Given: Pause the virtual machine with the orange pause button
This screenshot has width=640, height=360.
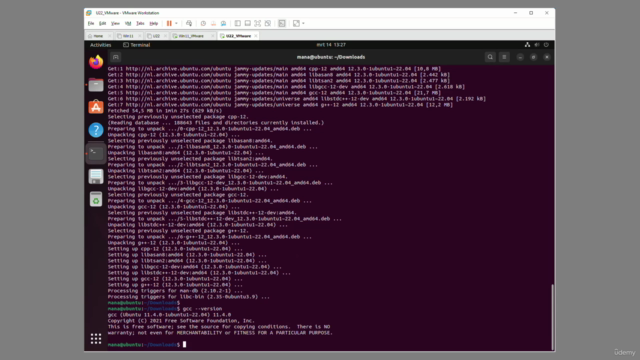Looking at the screenshot, I should click(x=169, y=23).
